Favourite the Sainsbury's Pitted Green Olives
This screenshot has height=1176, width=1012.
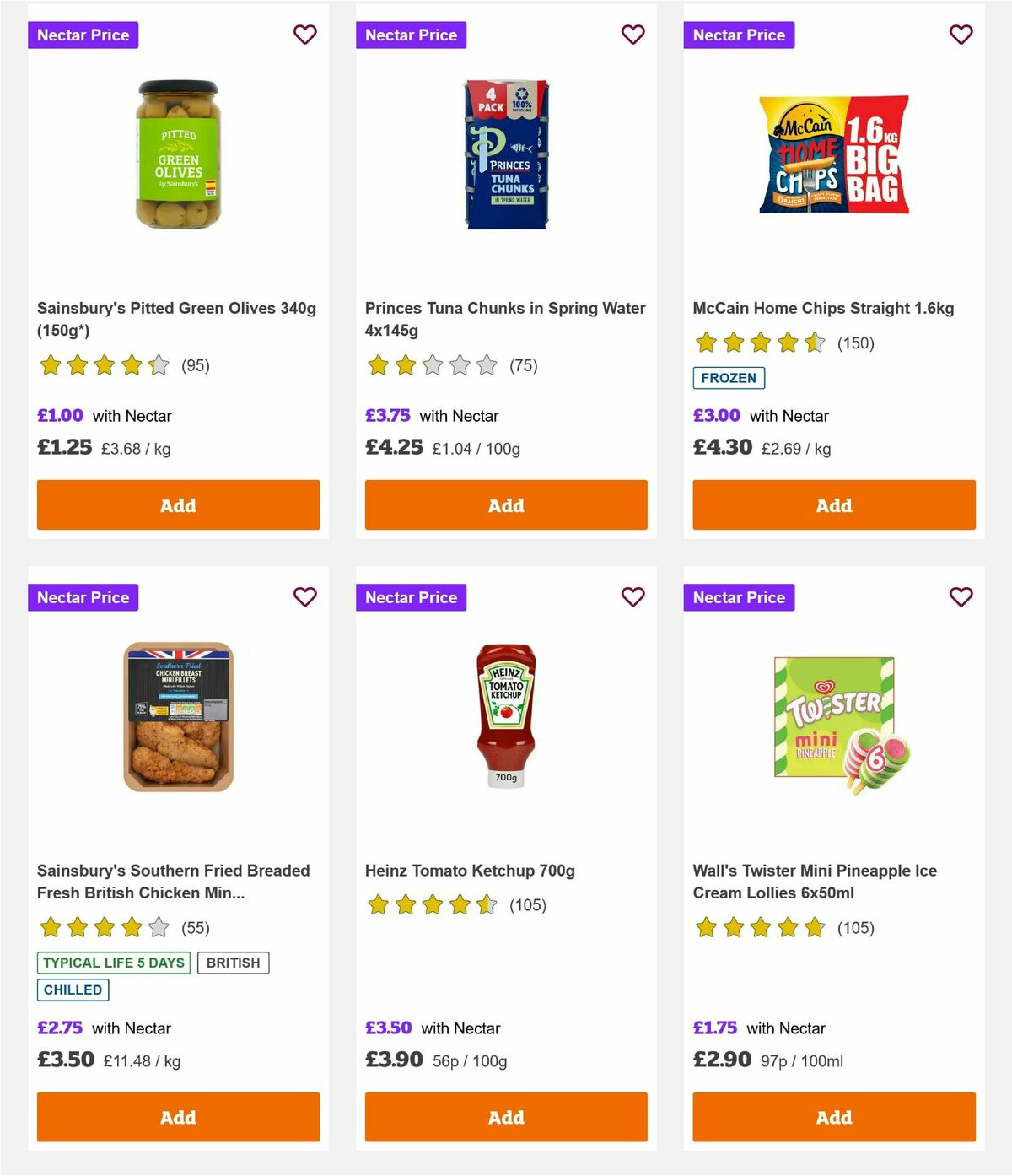pos(305,35)
